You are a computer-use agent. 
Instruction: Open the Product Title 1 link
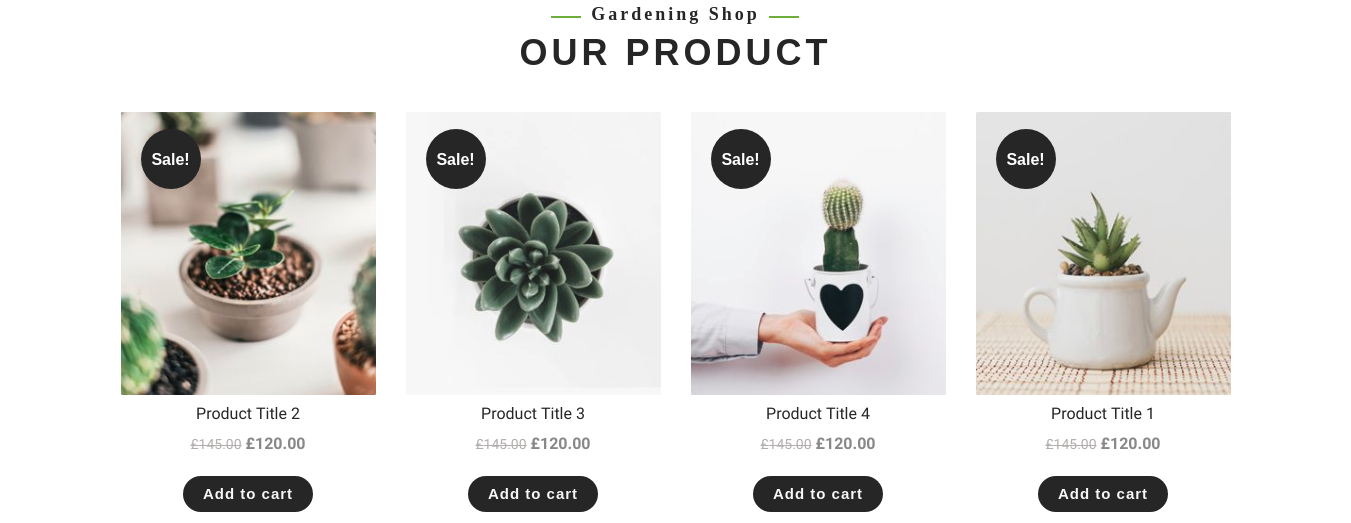point(1103,414)
